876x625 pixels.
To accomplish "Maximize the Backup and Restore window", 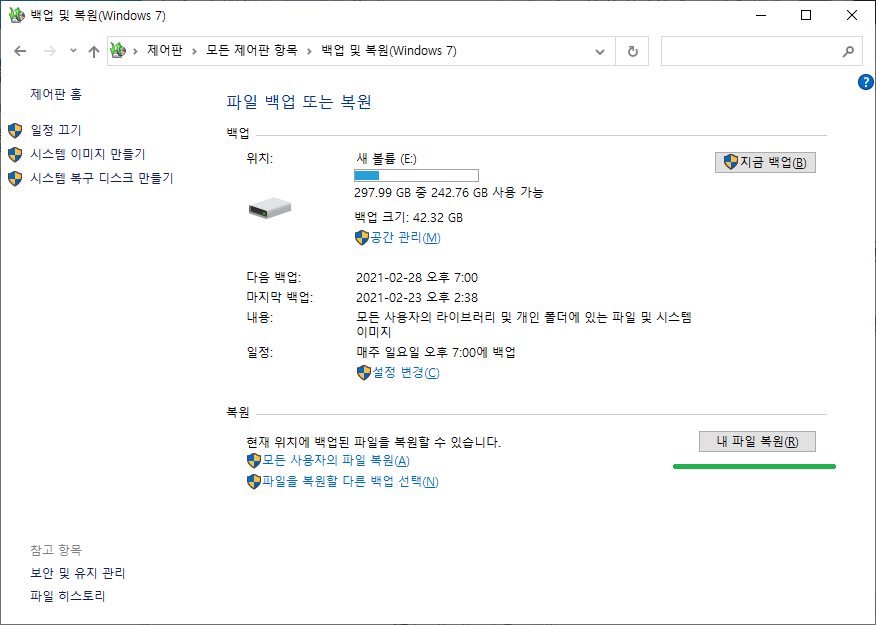I will [x=806, y=15].
